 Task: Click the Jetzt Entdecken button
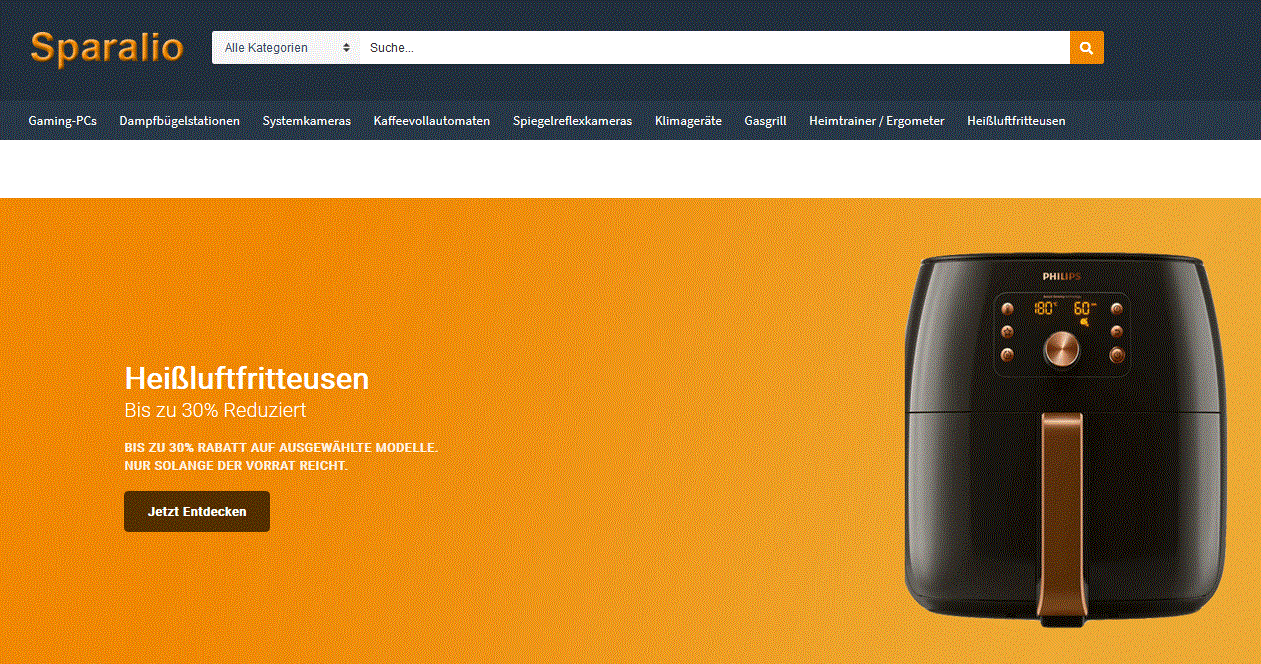coord(197,511)
